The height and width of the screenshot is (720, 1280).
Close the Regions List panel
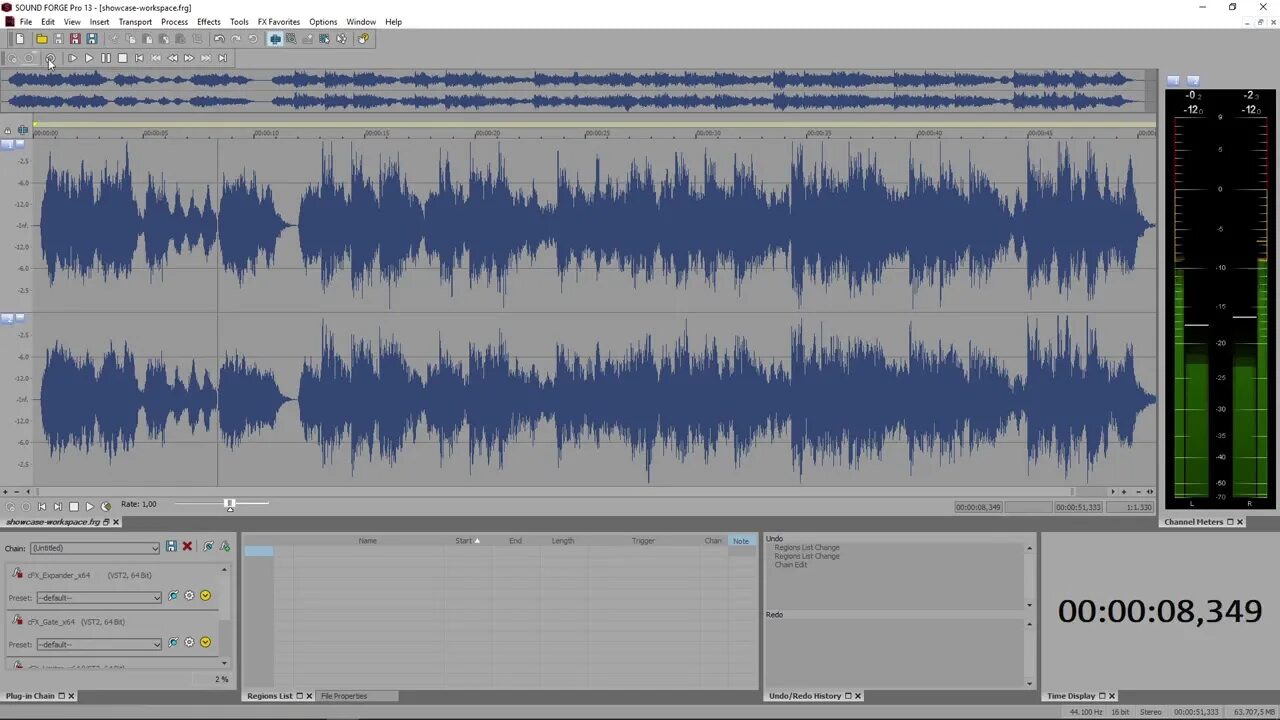[309, 696]
